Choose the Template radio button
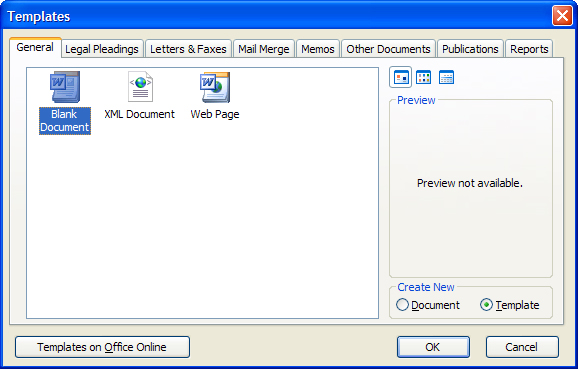 point(486,305)
